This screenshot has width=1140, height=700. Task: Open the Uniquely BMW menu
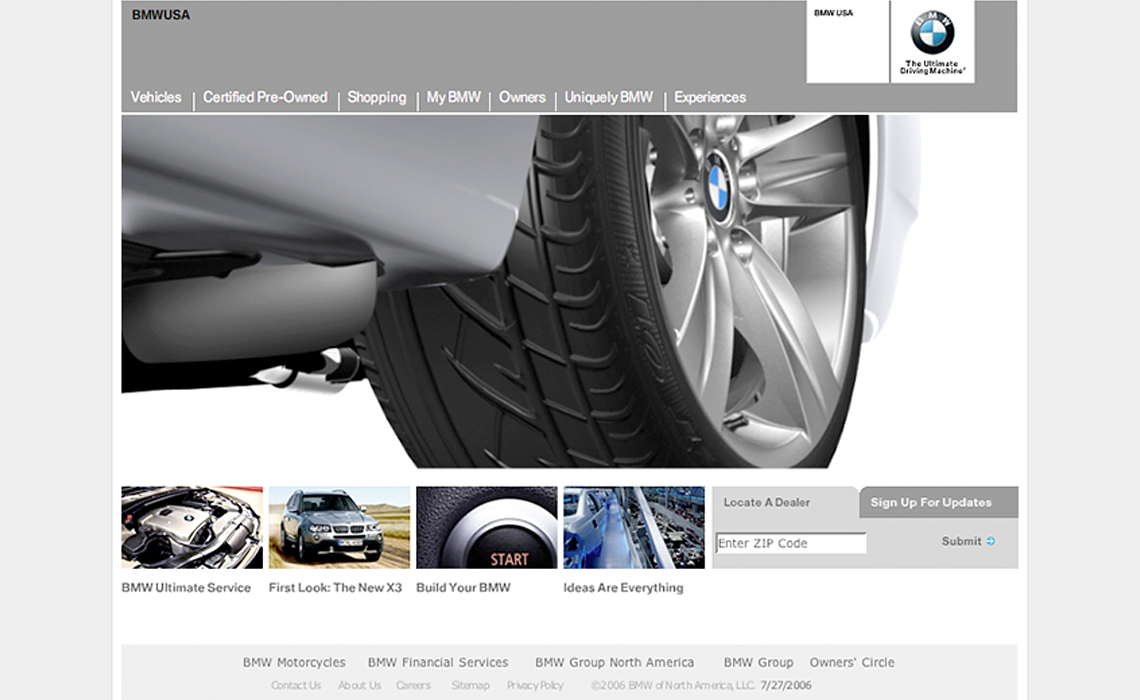[x=609, y=97]
